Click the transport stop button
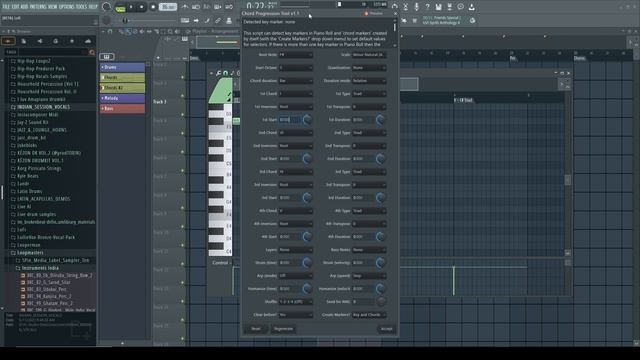The image size is (640, 360). pyautogui.click(x=142, y=7)
